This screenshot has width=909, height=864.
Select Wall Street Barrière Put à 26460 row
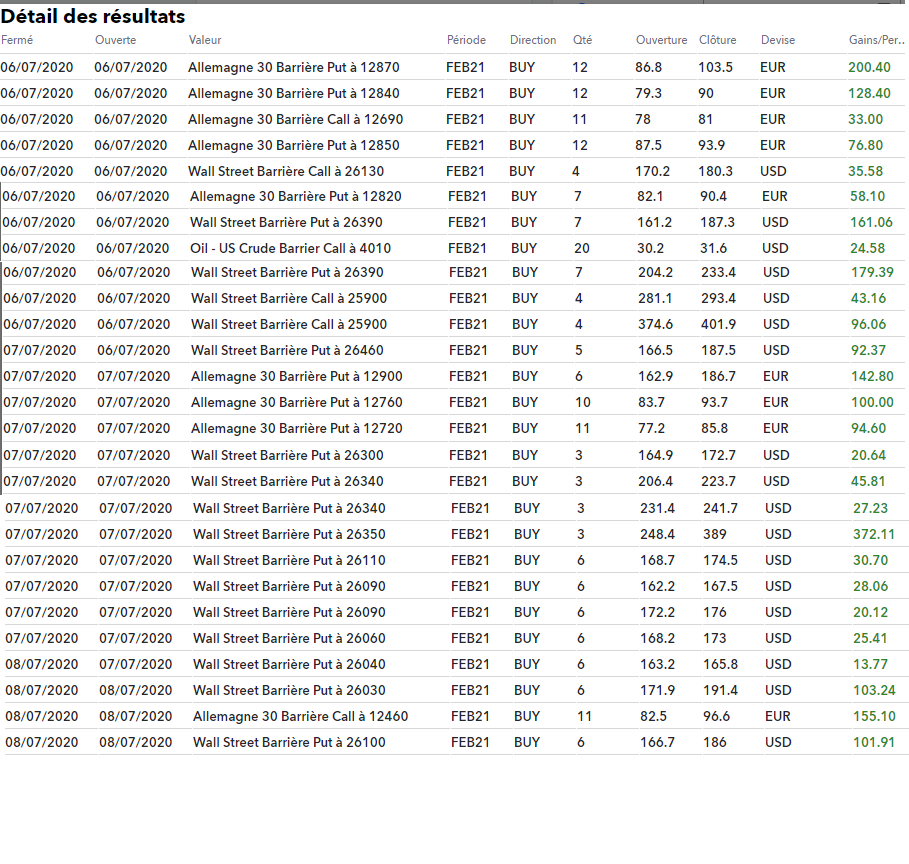click(454, 351)
